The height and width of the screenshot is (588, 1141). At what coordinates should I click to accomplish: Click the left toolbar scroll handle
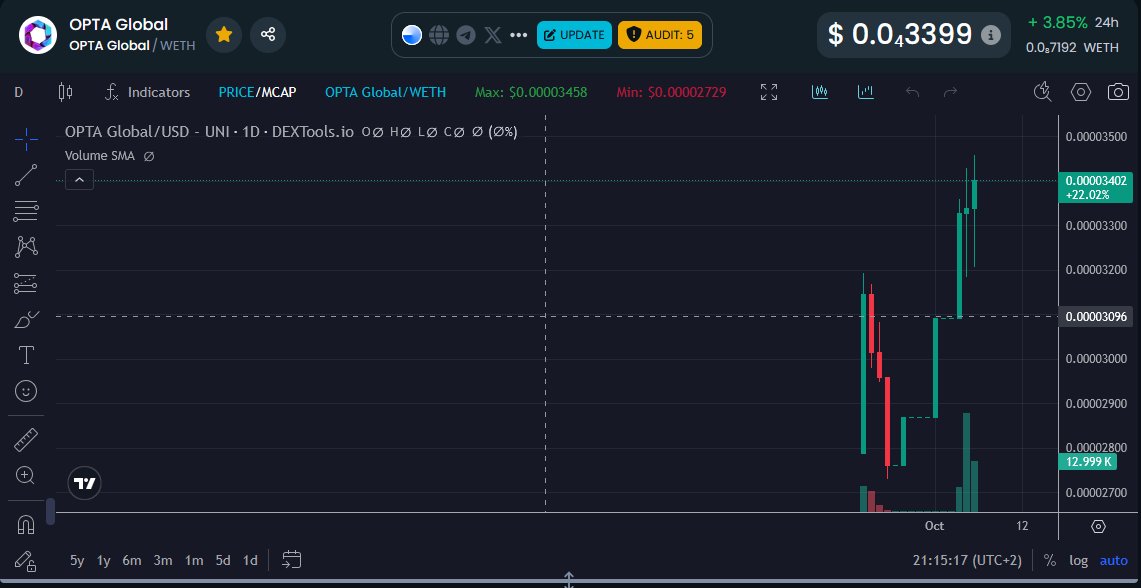(x=50, y=512)
